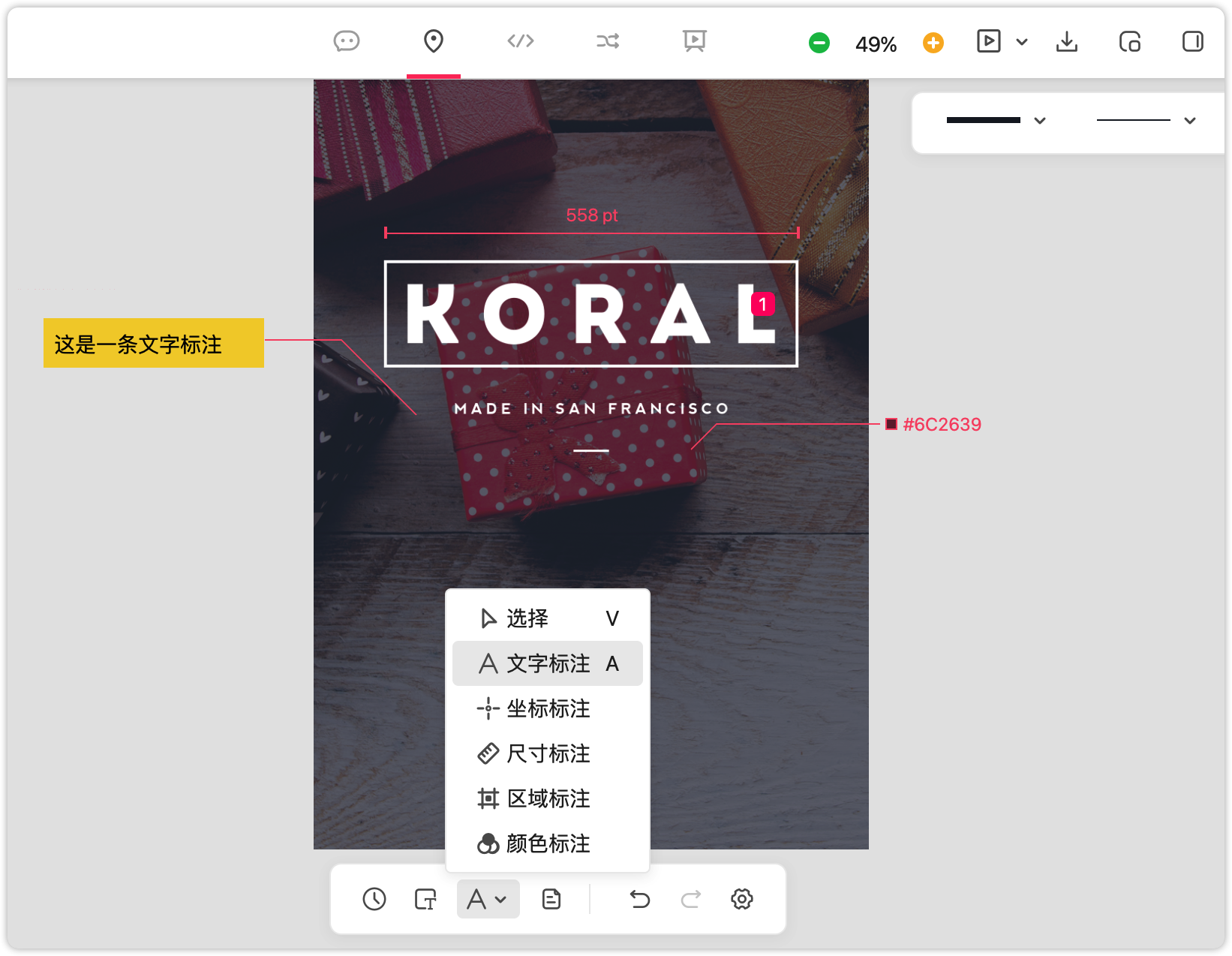Open the presentation screen icon

[x=695, y=41]
